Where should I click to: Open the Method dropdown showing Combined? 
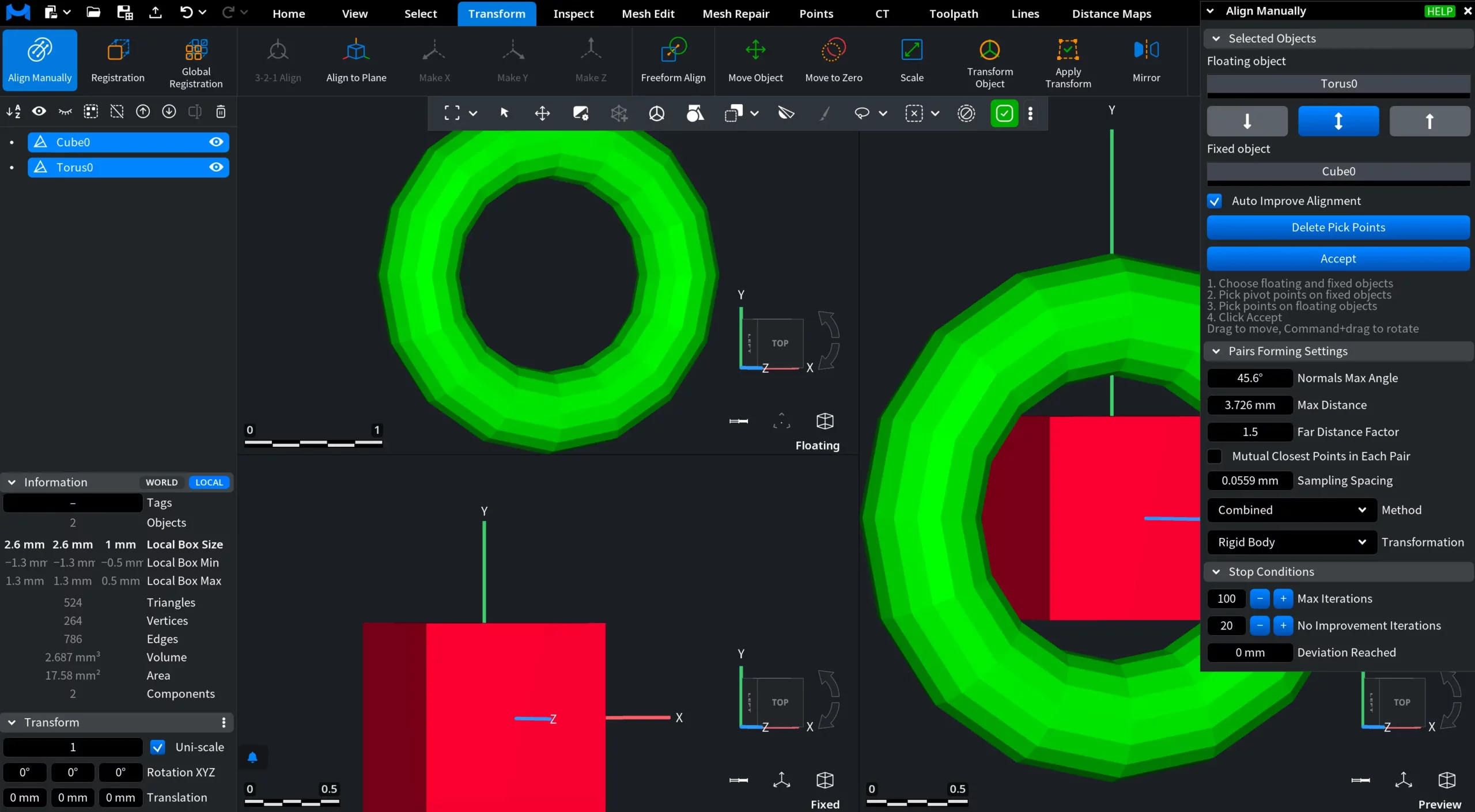point(1292,510)
